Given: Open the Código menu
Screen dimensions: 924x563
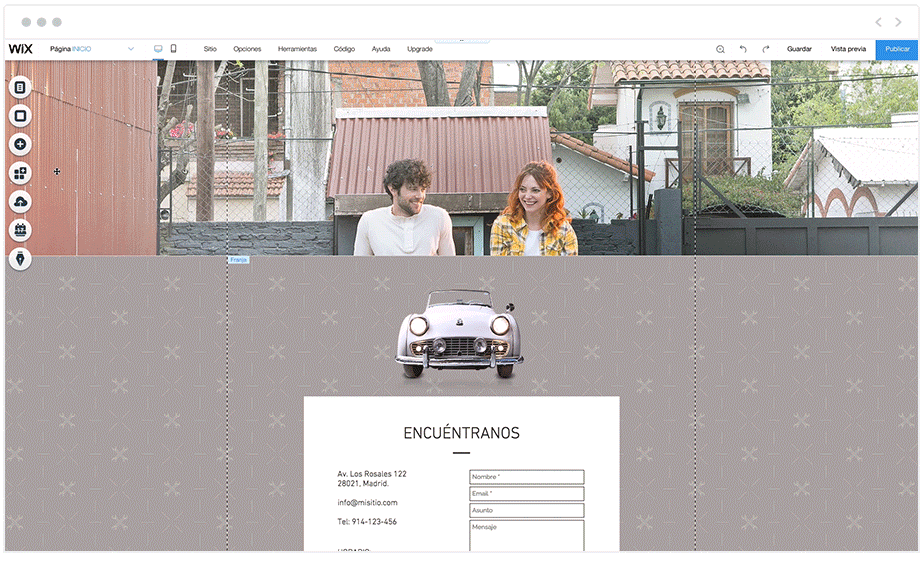Looking at the screenshot, I should 344,49.
